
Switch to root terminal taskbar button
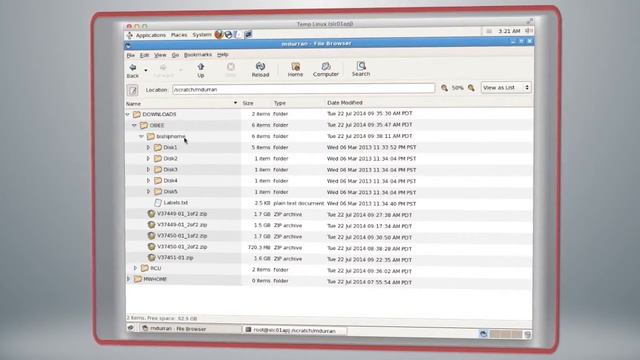[295, 330]
